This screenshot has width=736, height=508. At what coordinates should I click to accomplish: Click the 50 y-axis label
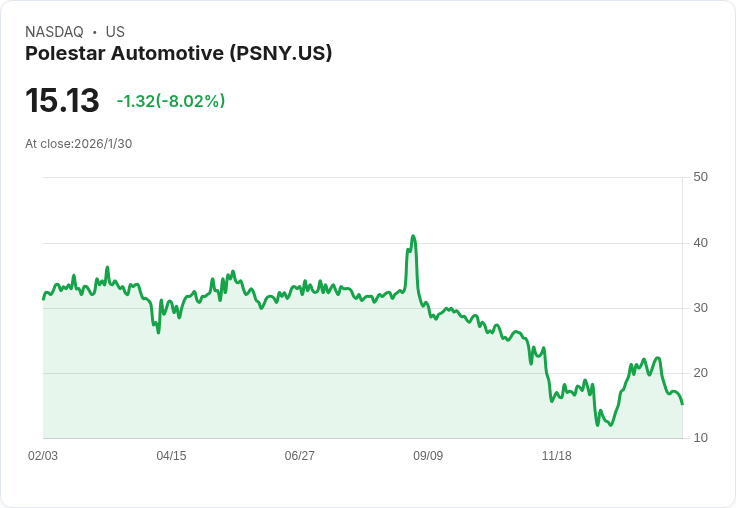tap(700, 177)
